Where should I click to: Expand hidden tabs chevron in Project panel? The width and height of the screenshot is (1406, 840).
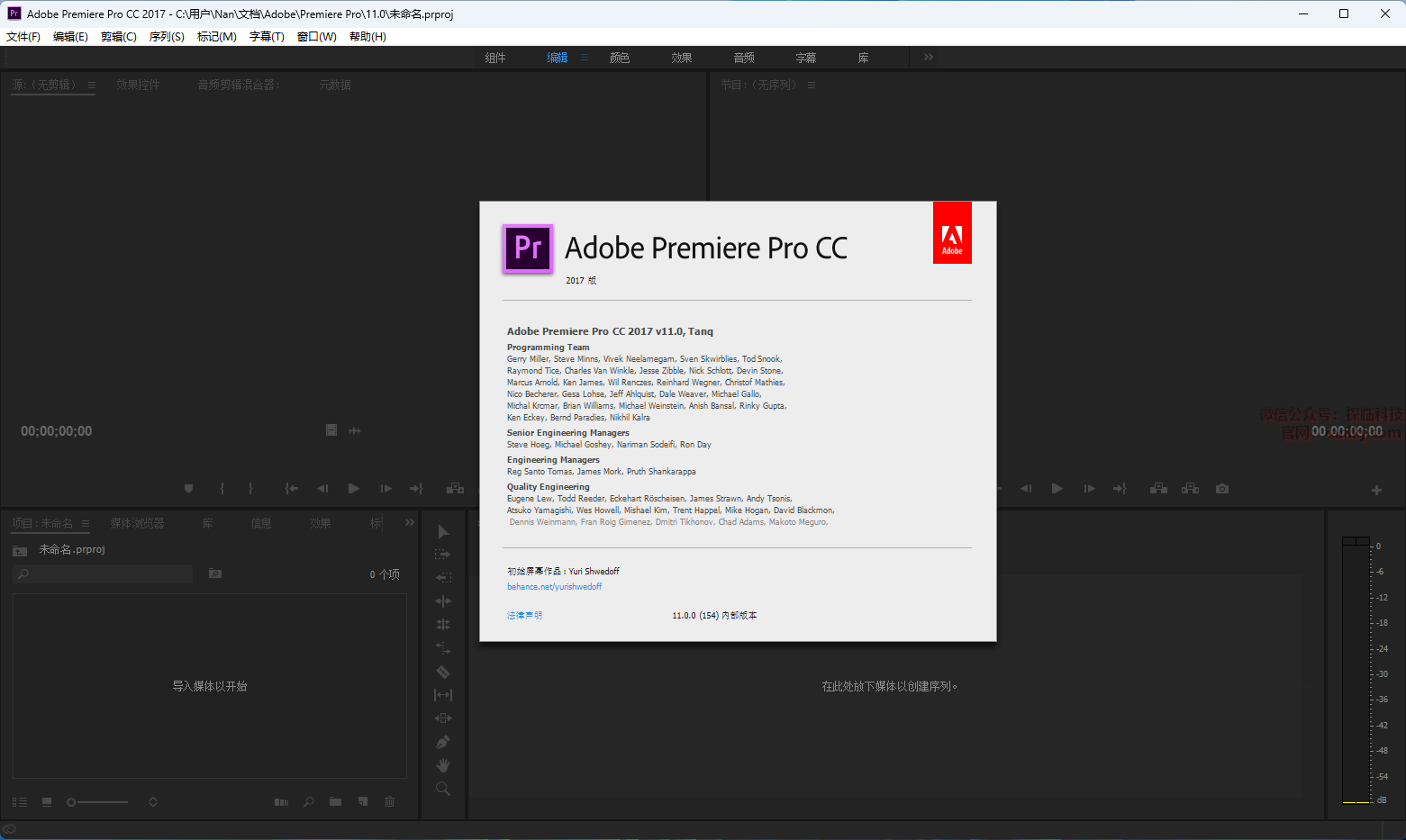[410, 522]
